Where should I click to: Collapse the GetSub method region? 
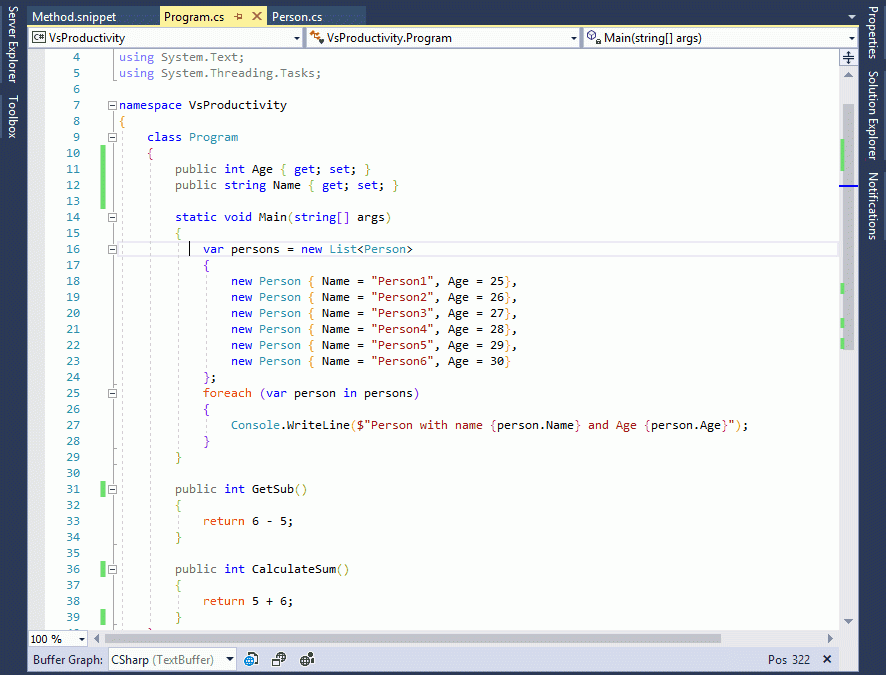pos(112,489)
